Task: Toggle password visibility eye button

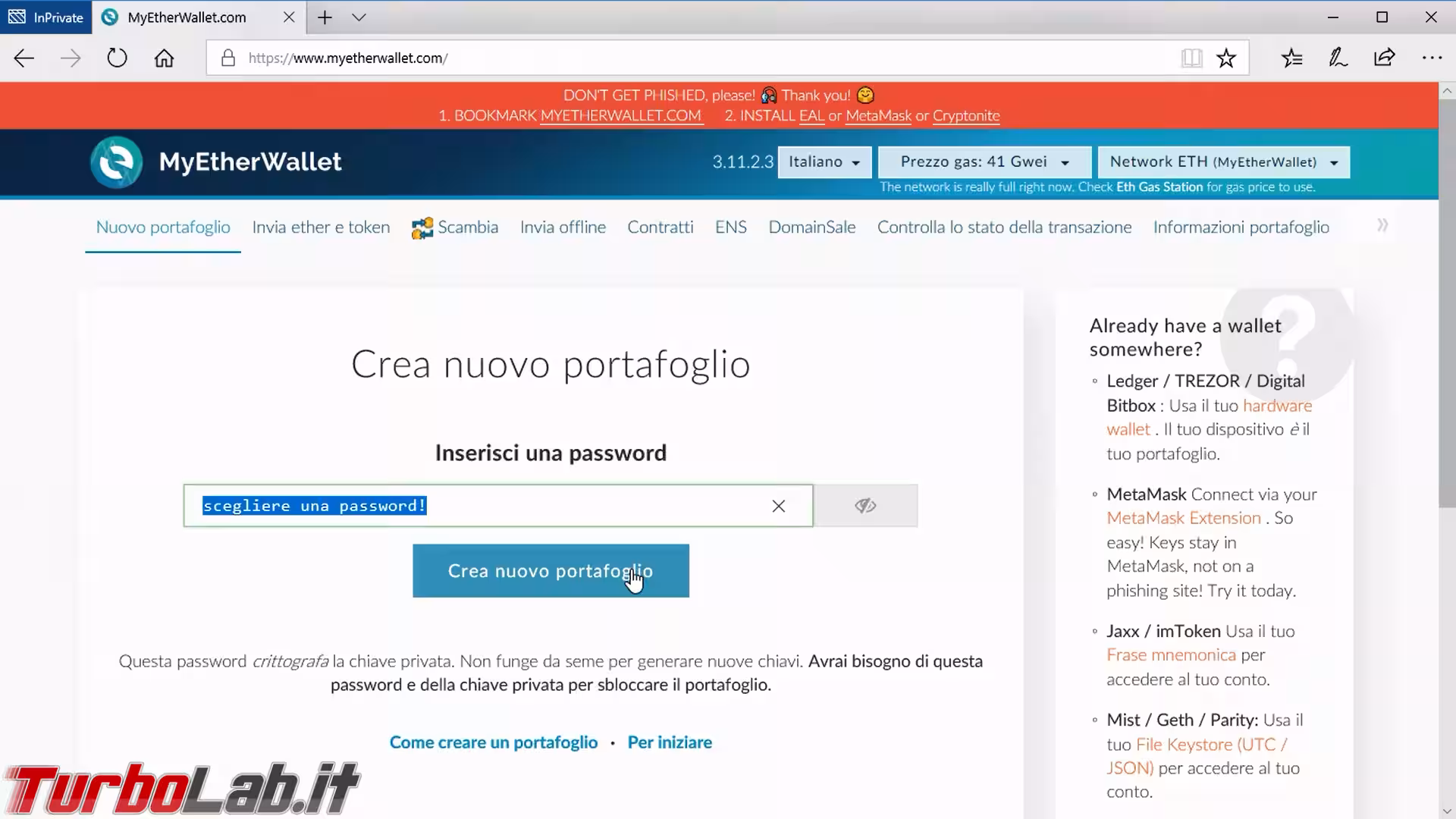Action: [x=864, y=506]
